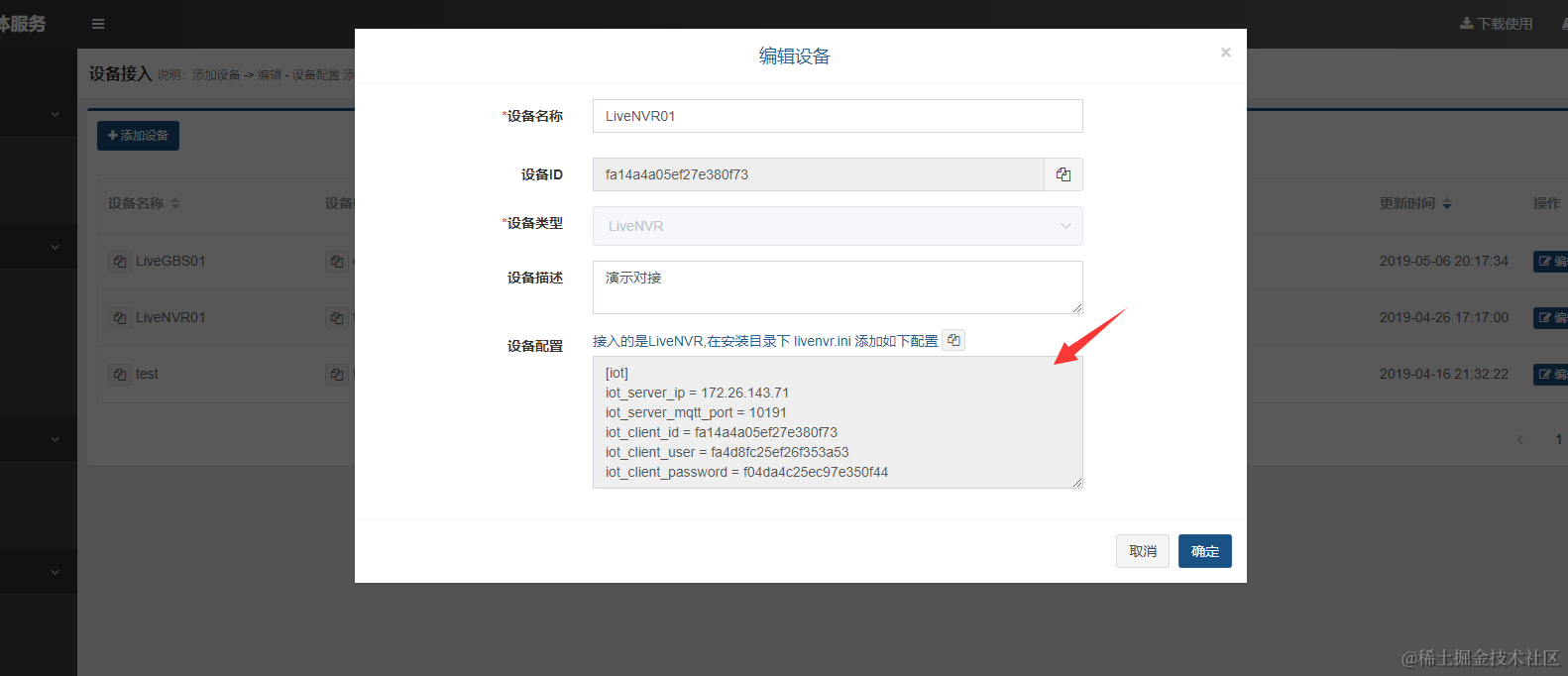Close the 编辑设备 dialog
The image size is (1568, 676).
coord(1226,53)
